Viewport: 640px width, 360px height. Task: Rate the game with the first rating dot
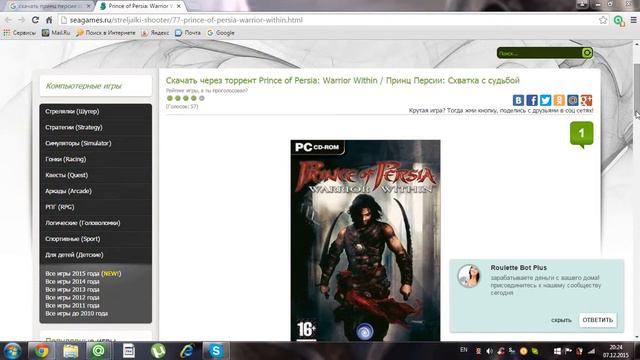pyautogui.click(x=170, y=98)
